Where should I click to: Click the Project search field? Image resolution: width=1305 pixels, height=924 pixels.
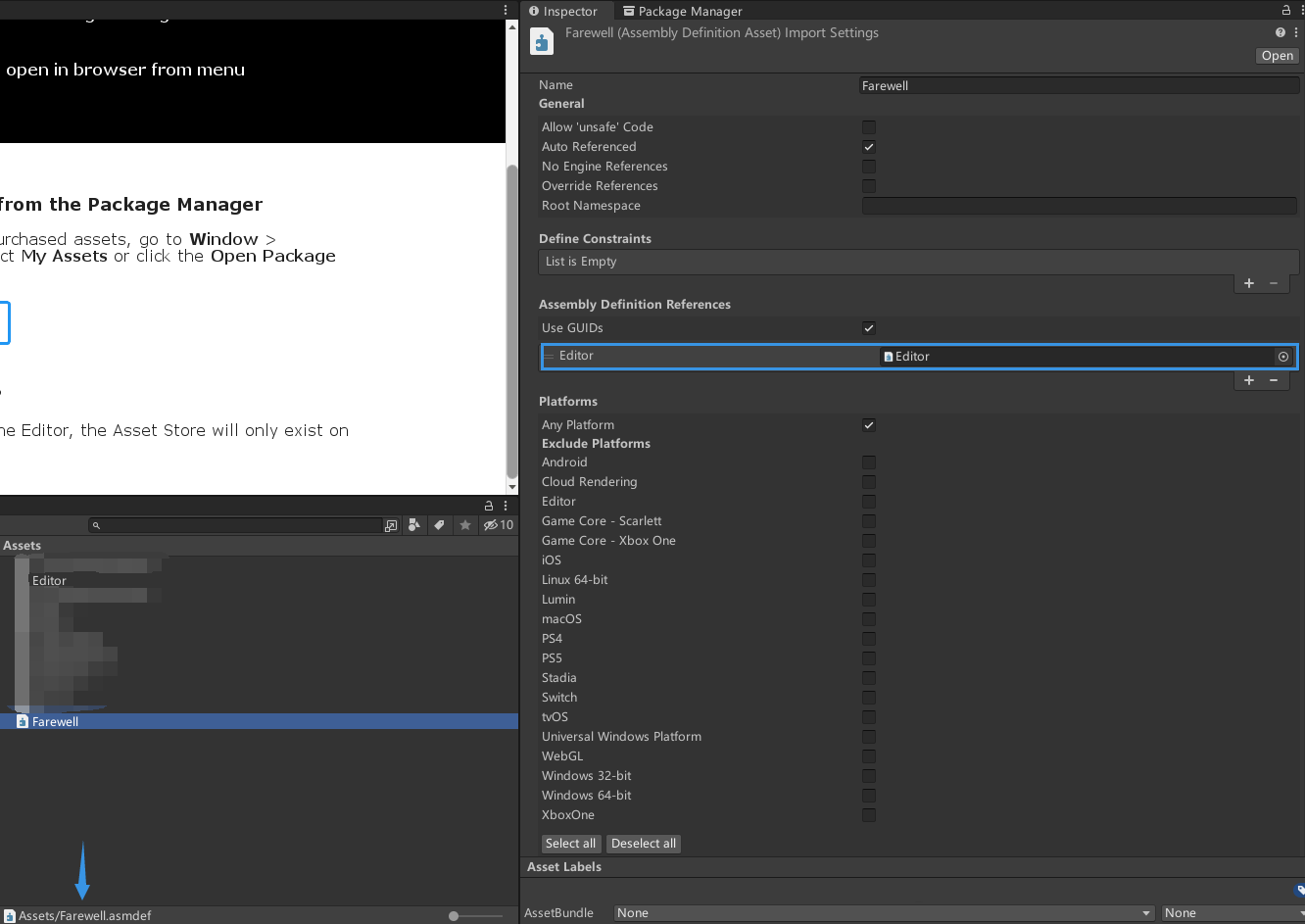point(235,525)
